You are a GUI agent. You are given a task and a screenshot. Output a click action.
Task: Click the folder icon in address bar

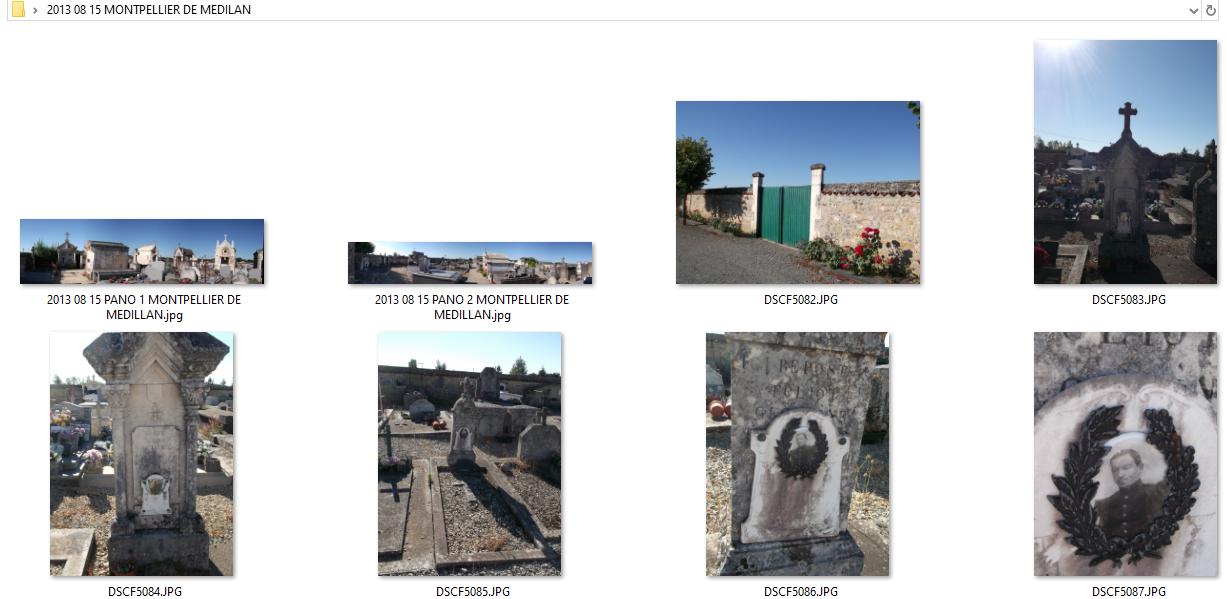click(x=18, y=10)
